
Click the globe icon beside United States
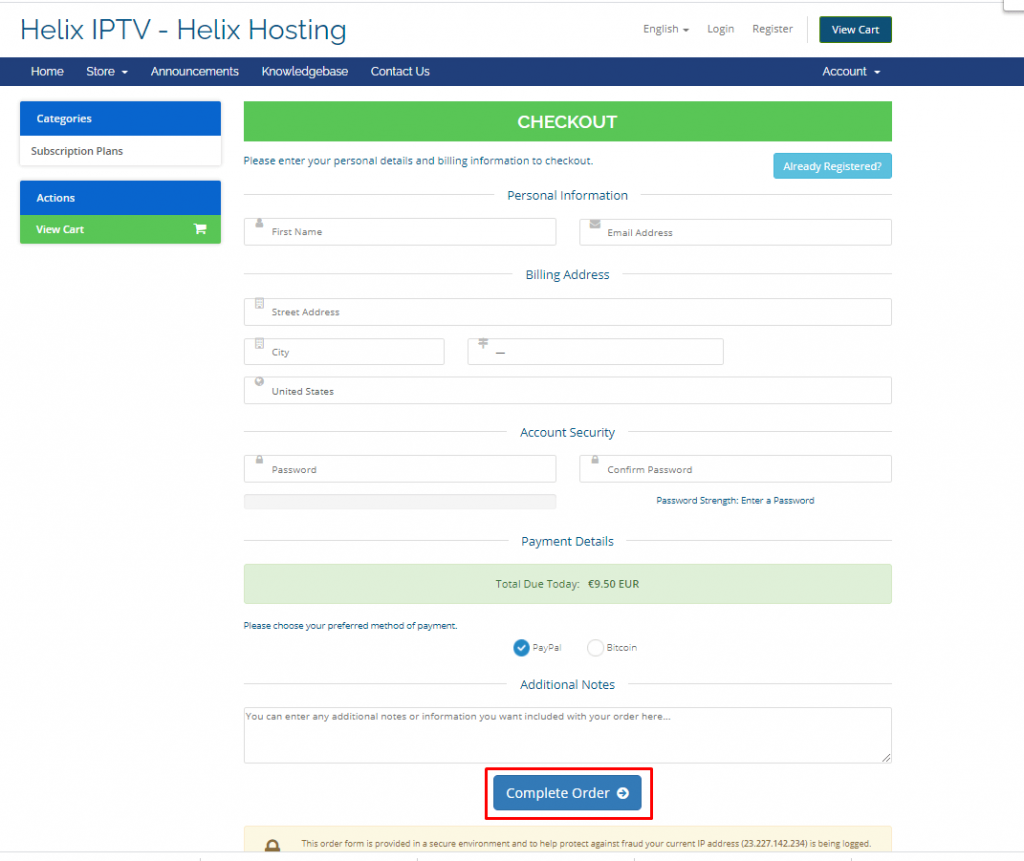coord(259,382)
